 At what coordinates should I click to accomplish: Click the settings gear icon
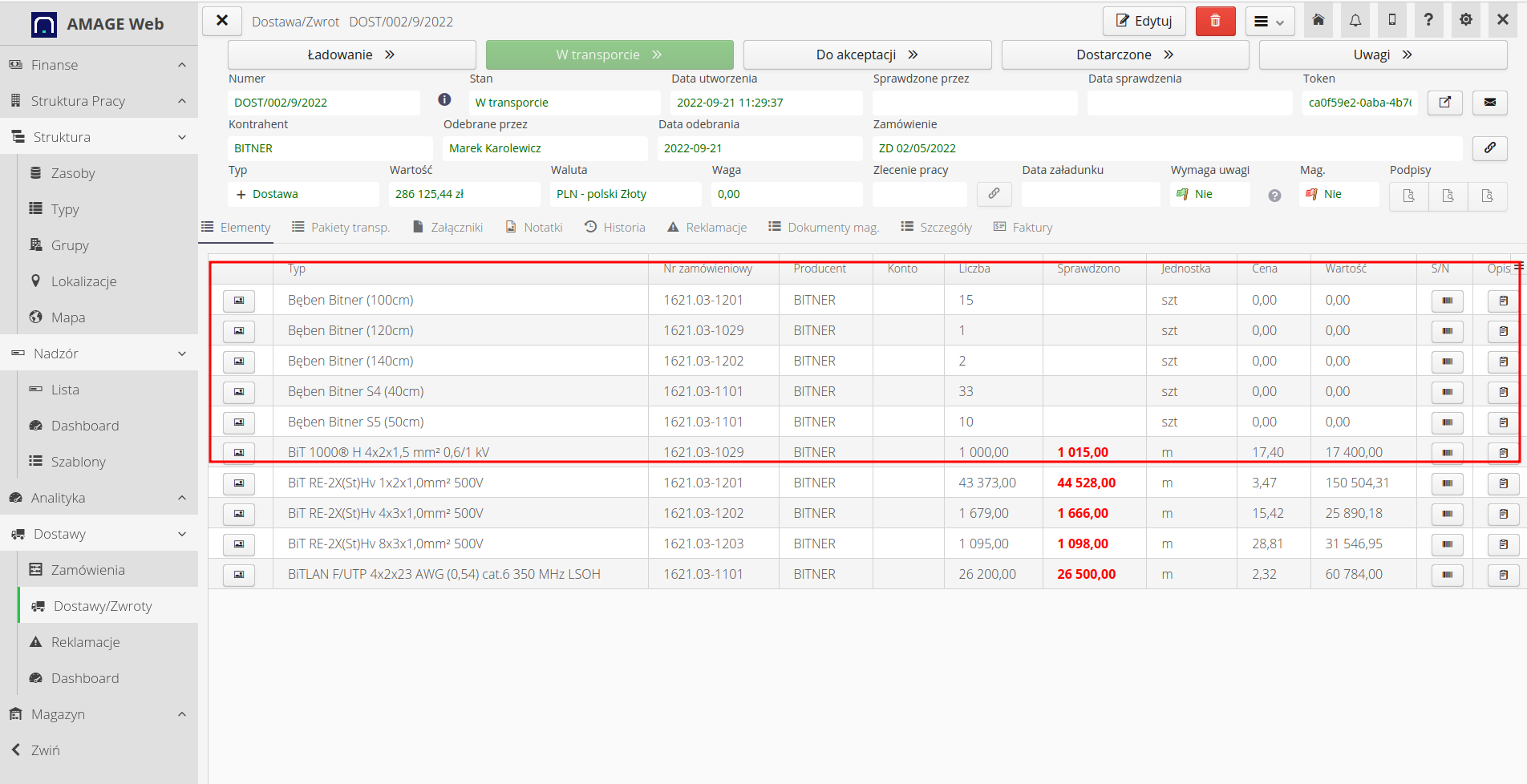[x=1466, y=21]
